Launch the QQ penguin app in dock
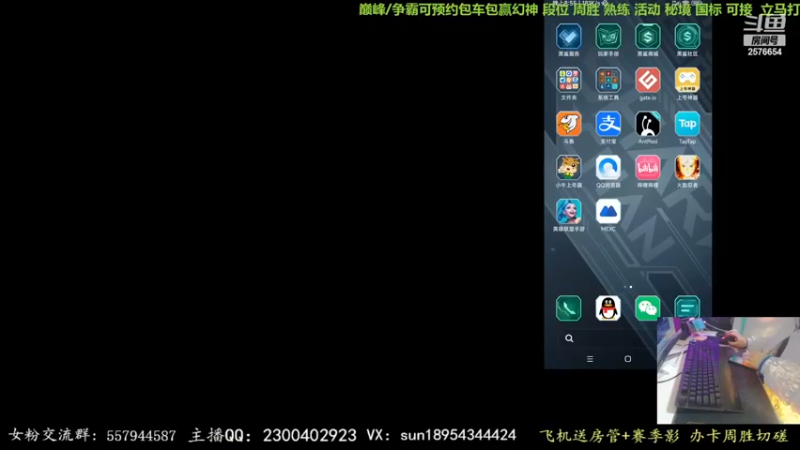Screen dimensions: 800x450 pyautogui.click(x=608, y=308)
